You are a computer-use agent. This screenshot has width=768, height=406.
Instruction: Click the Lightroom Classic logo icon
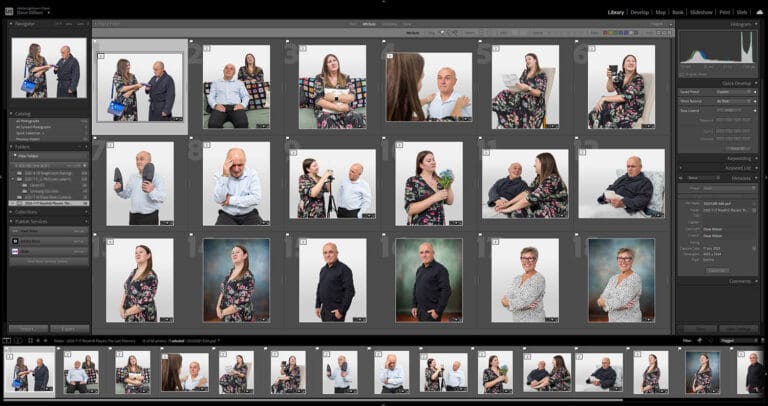coord(8,12)
